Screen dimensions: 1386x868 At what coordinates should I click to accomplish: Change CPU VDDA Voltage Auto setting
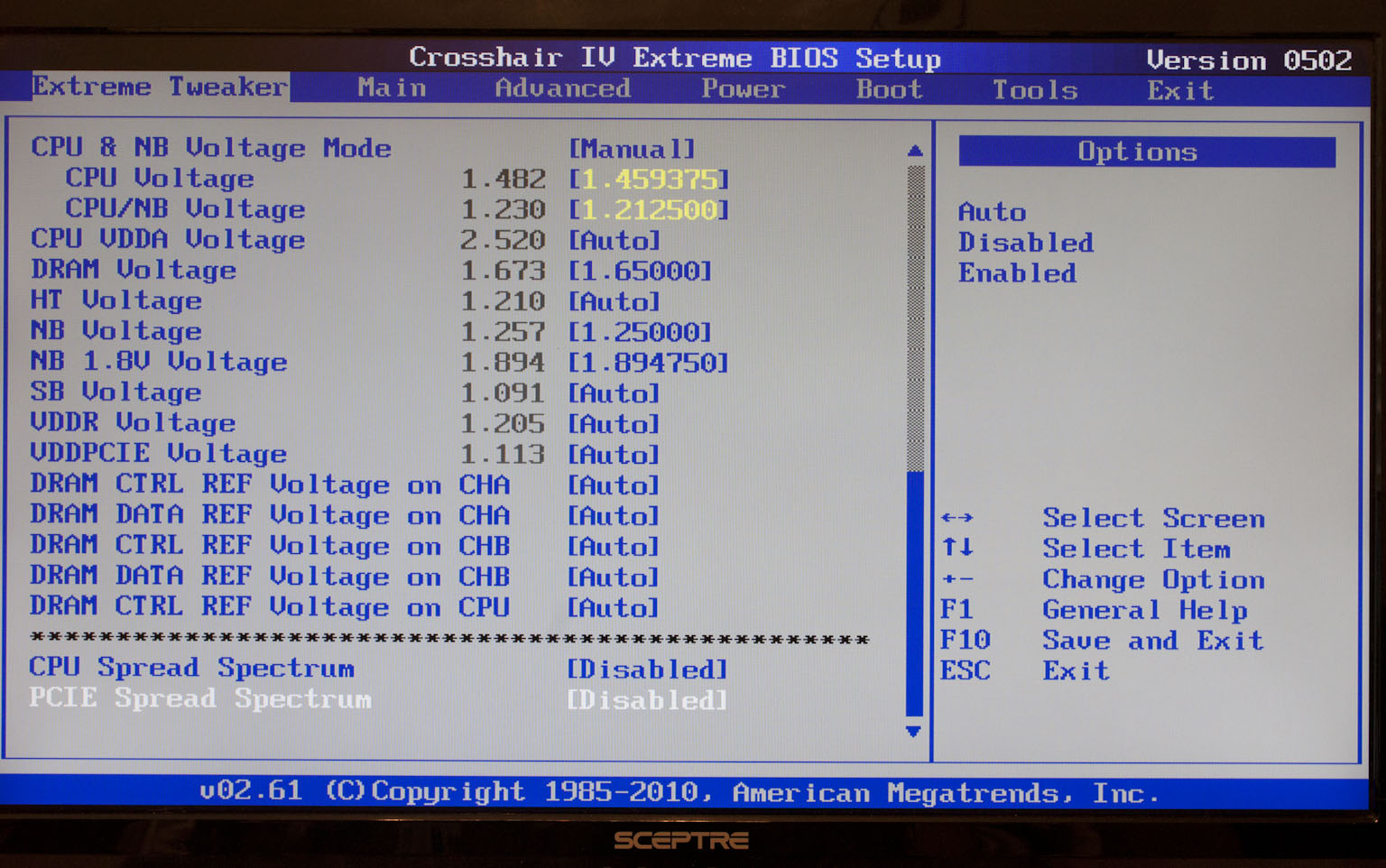[x=614, y=241]
